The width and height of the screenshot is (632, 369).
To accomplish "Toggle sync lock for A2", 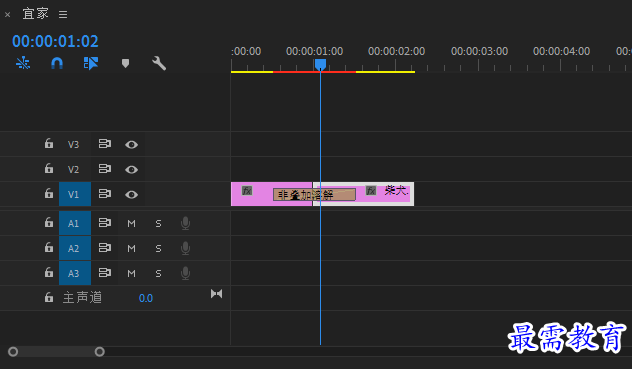I will (105, 248).
